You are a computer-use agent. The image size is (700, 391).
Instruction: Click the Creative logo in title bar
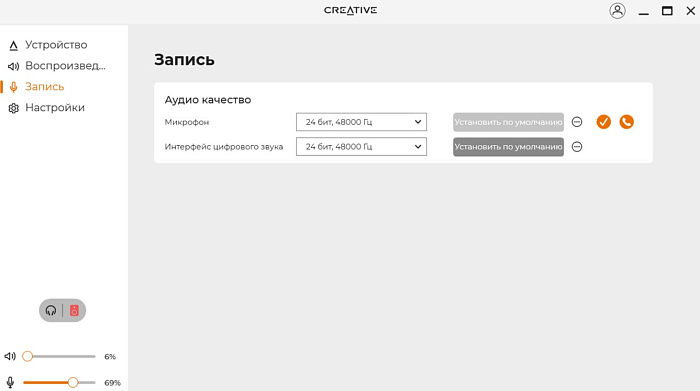(x=350, y=10)
